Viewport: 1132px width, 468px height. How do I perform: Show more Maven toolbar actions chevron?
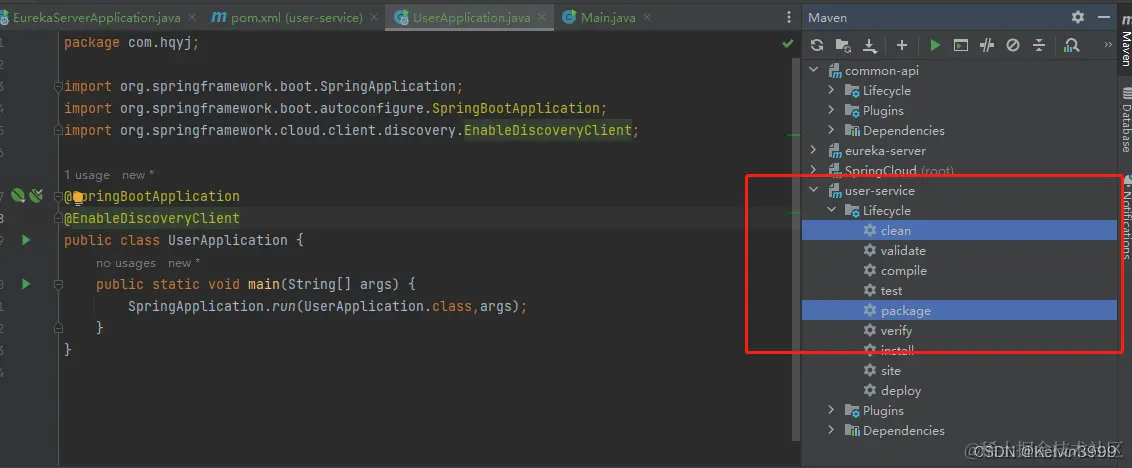(x=1108, y=45)
